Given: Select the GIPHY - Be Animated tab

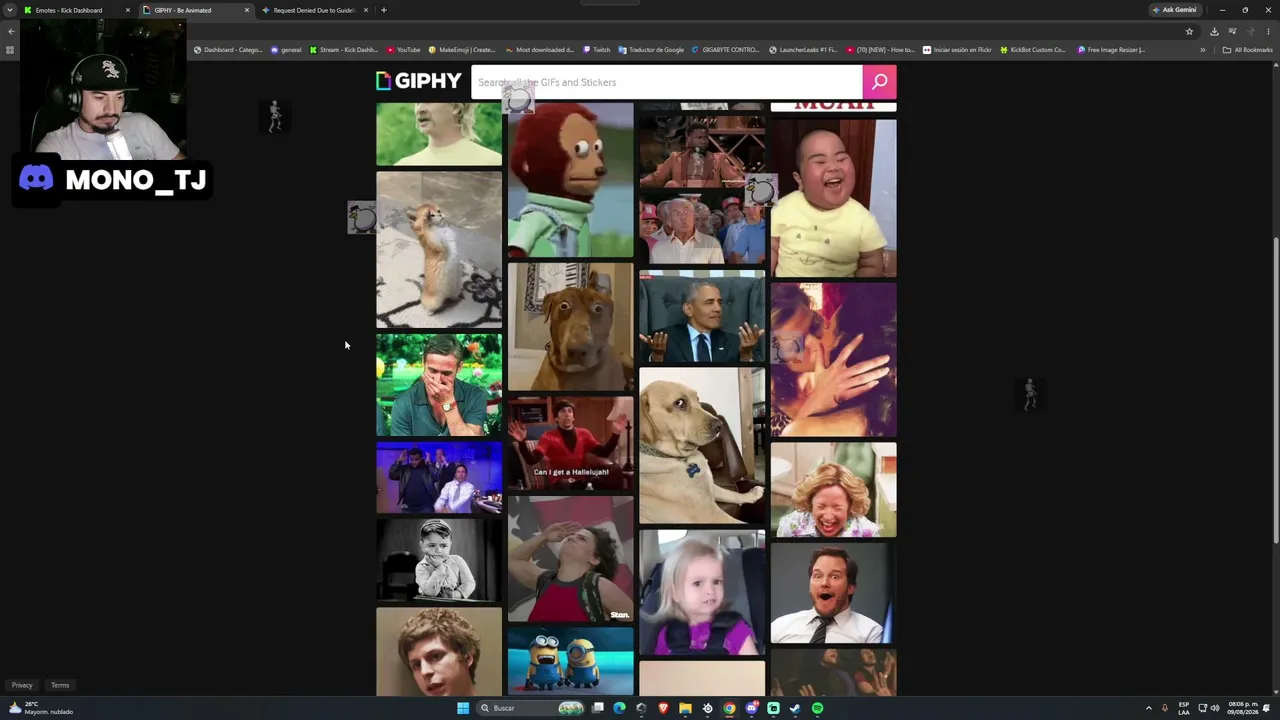Looking at the screenshot, I should coord(196,10).
